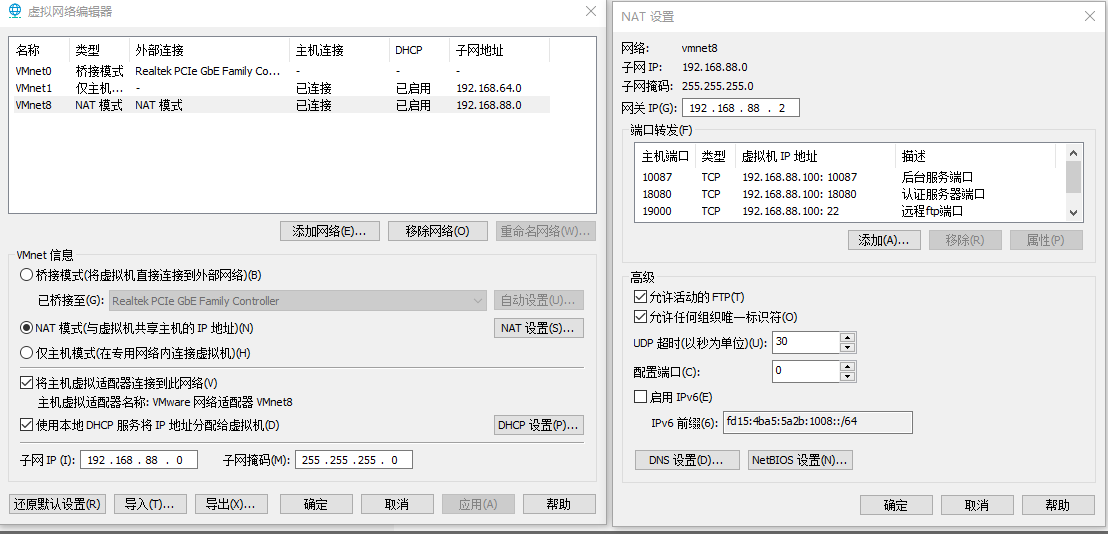
Task: Decrease the 配置端口 spinner value
Action: (x=848, y=376)
